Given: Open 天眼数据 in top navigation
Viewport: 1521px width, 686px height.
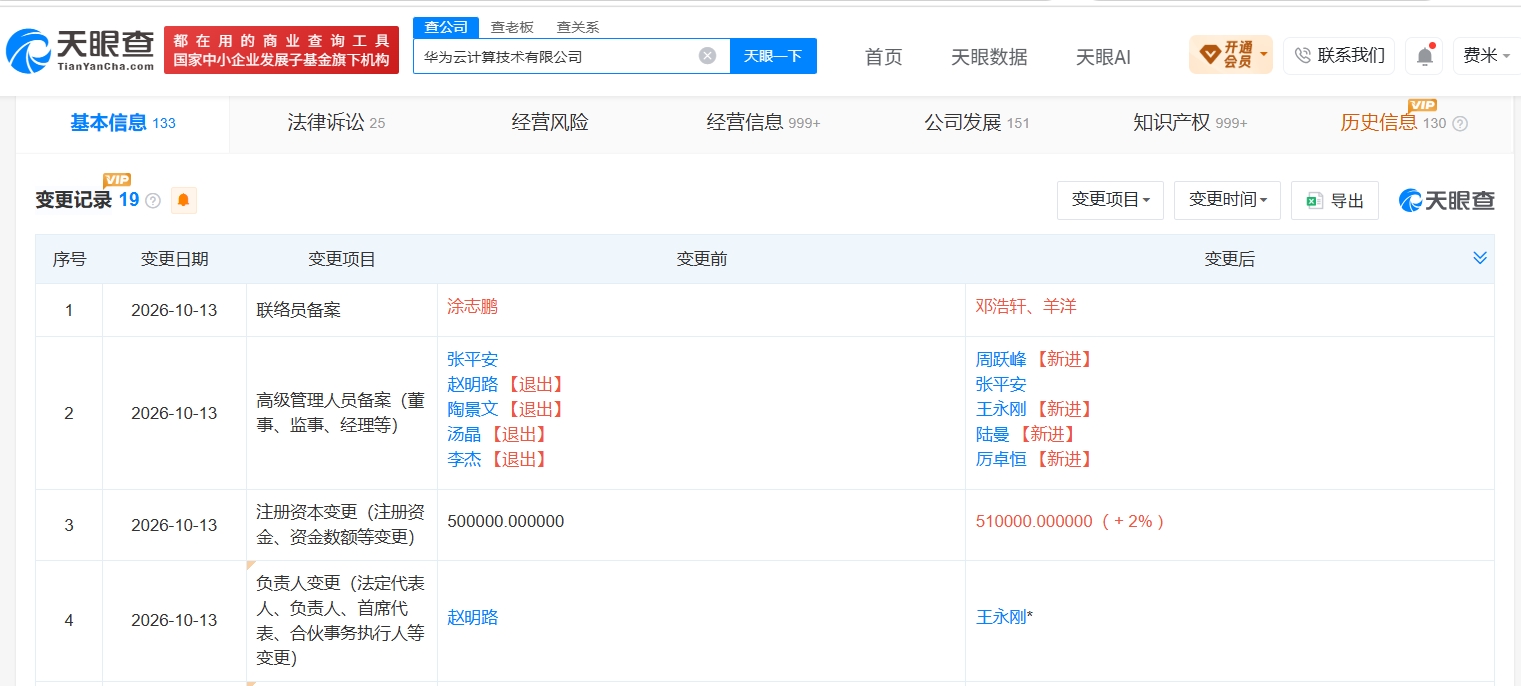Looking at the screenshot, I should pyautogui.click(x=989, y=57).
